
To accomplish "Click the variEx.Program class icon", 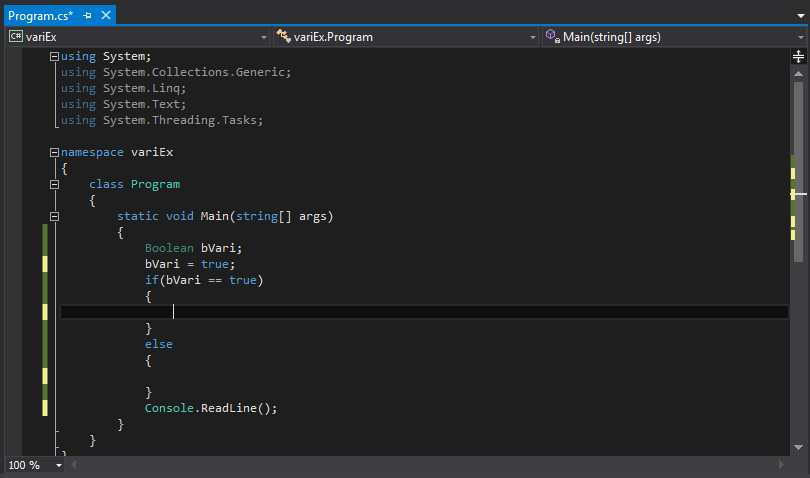I will tap(283, 36).
